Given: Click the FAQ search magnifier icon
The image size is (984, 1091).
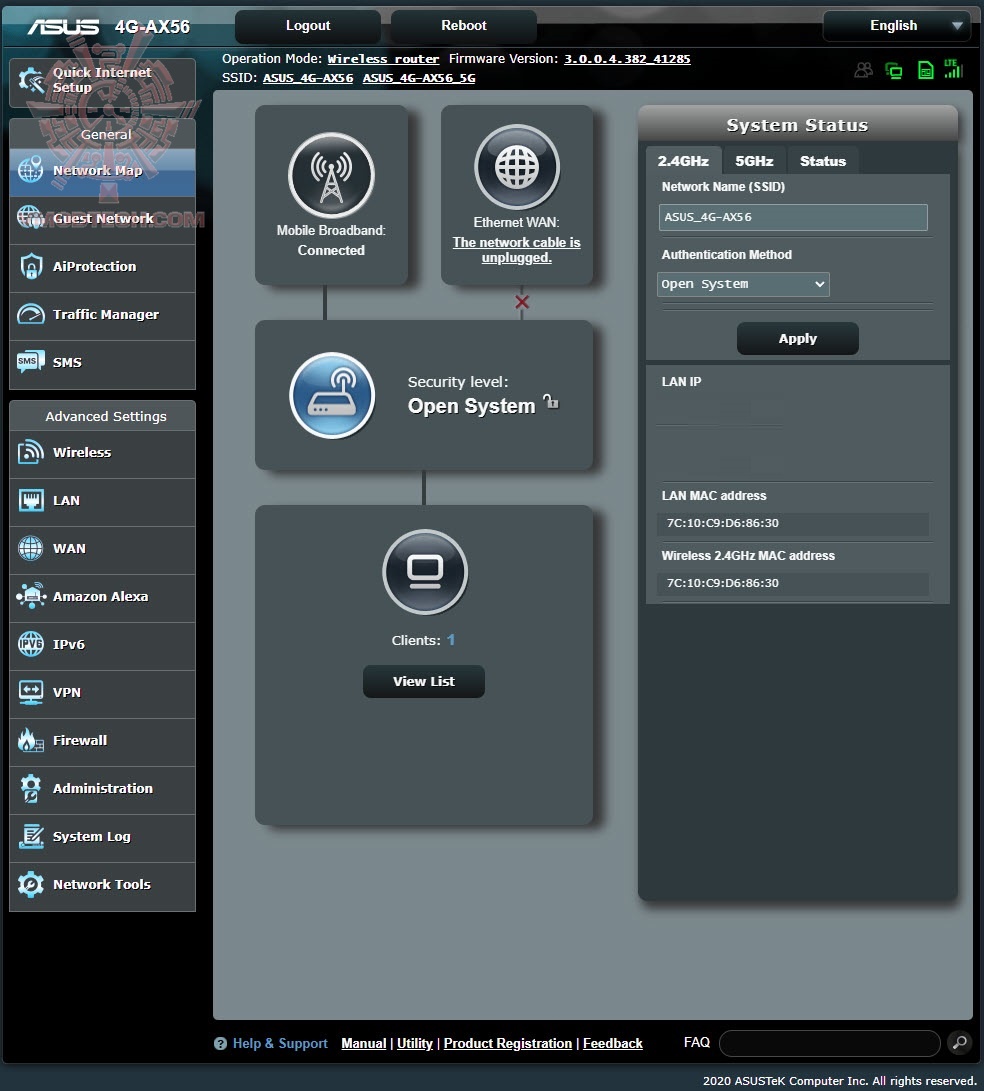Looking at the screenshot, I should point(960,1042).
